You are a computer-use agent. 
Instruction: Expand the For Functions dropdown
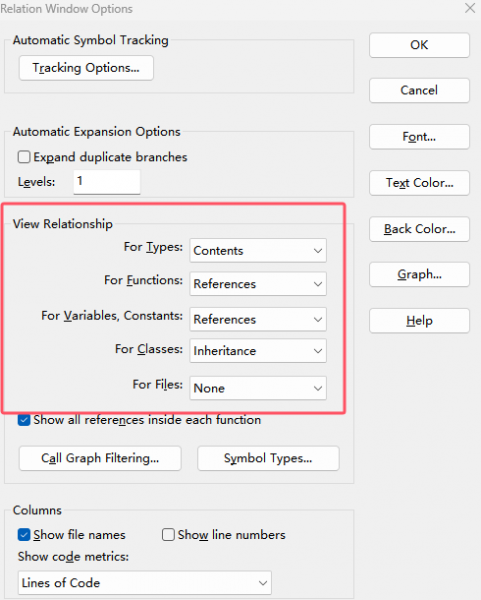258,284
